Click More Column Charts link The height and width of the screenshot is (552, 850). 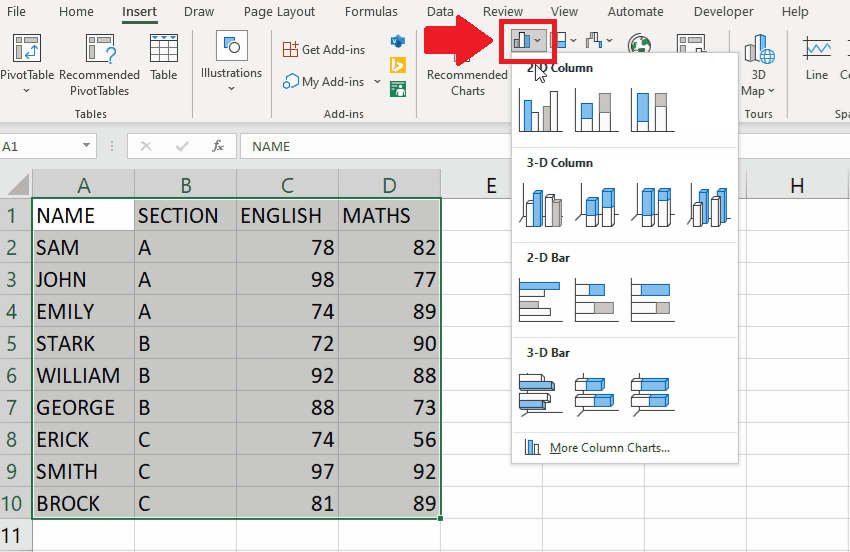point(609,448)
